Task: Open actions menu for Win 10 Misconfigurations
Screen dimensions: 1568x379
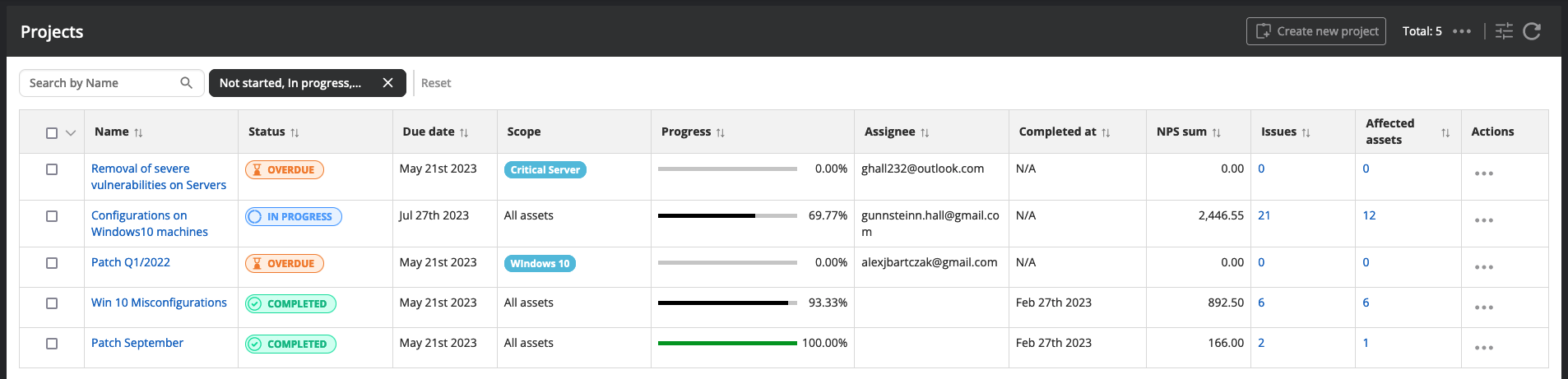Action: [x=1483, y=307]
